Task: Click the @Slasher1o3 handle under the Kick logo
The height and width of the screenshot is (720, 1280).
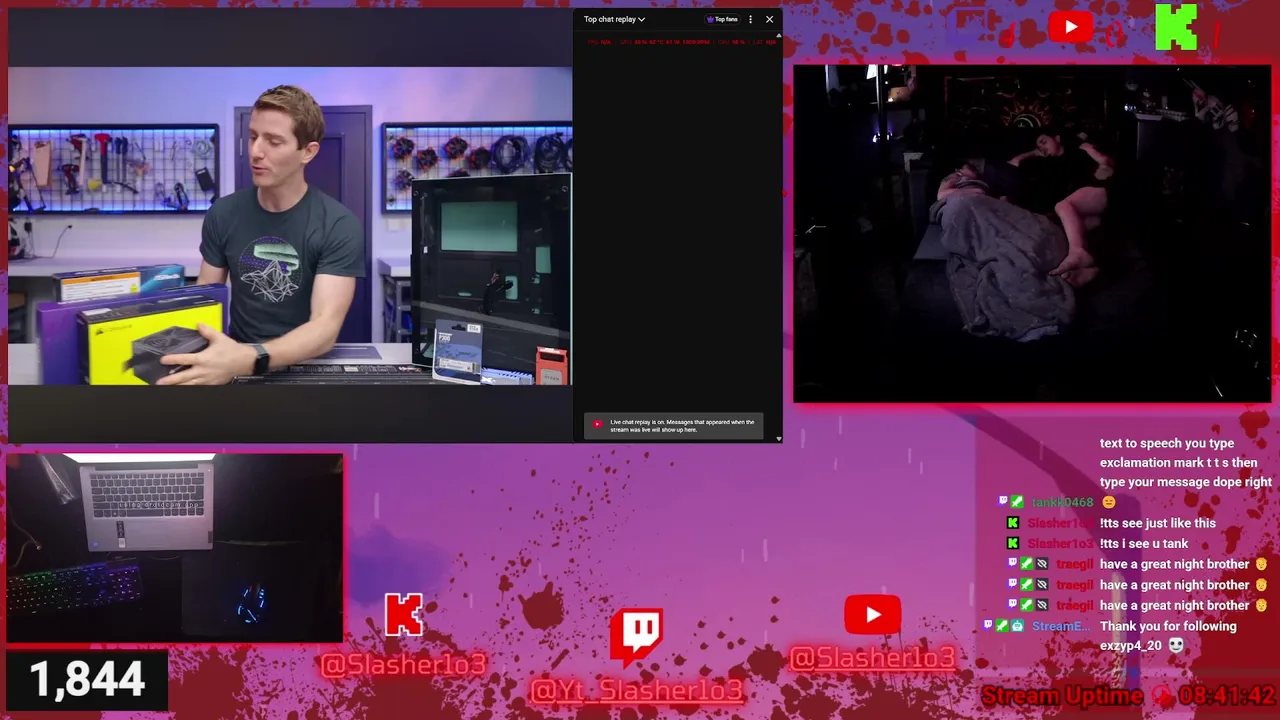Action: tap(403, 664)
